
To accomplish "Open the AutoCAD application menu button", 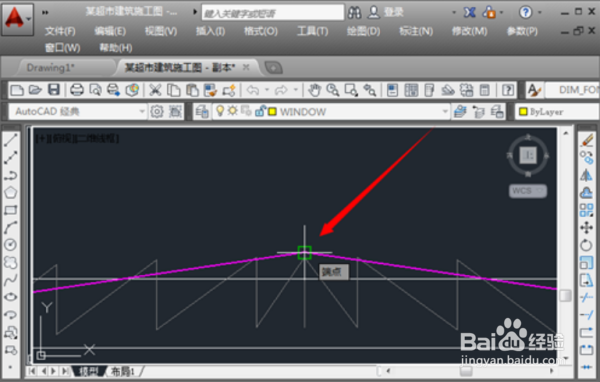I will 17,19.
